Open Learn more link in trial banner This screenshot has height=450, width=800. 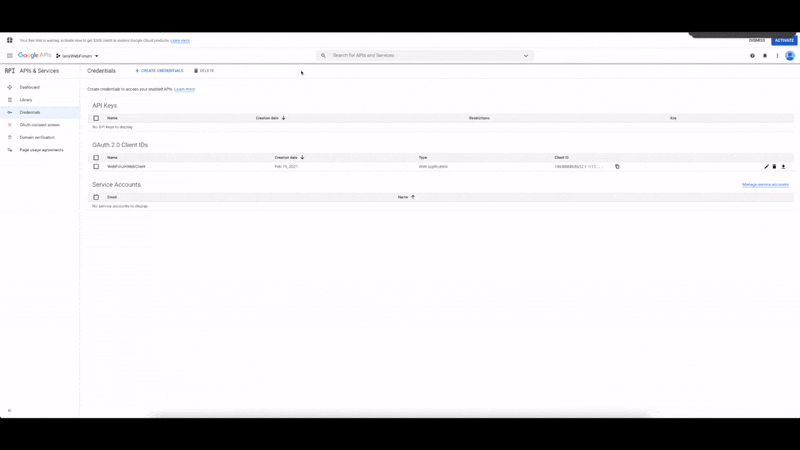tap(180, 40)
